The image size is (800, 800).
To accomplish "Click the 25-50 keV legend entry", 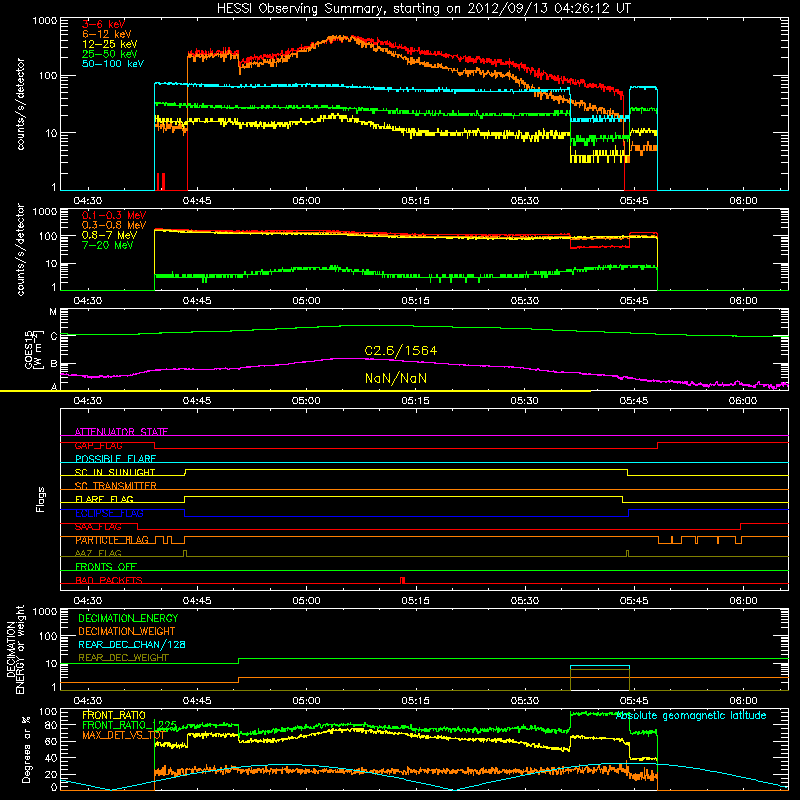I will point(110,54).
